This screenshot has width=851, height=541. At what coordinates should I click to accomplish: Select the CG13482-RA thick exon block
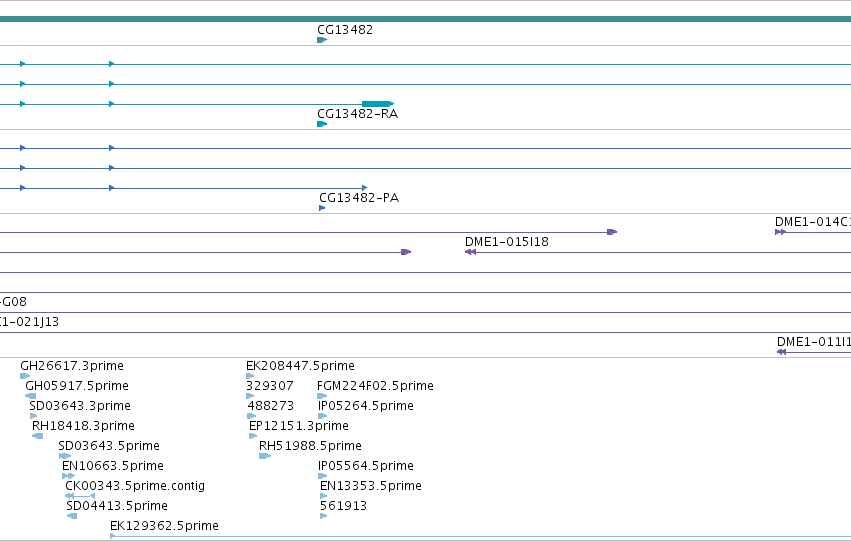click(378, 104)
